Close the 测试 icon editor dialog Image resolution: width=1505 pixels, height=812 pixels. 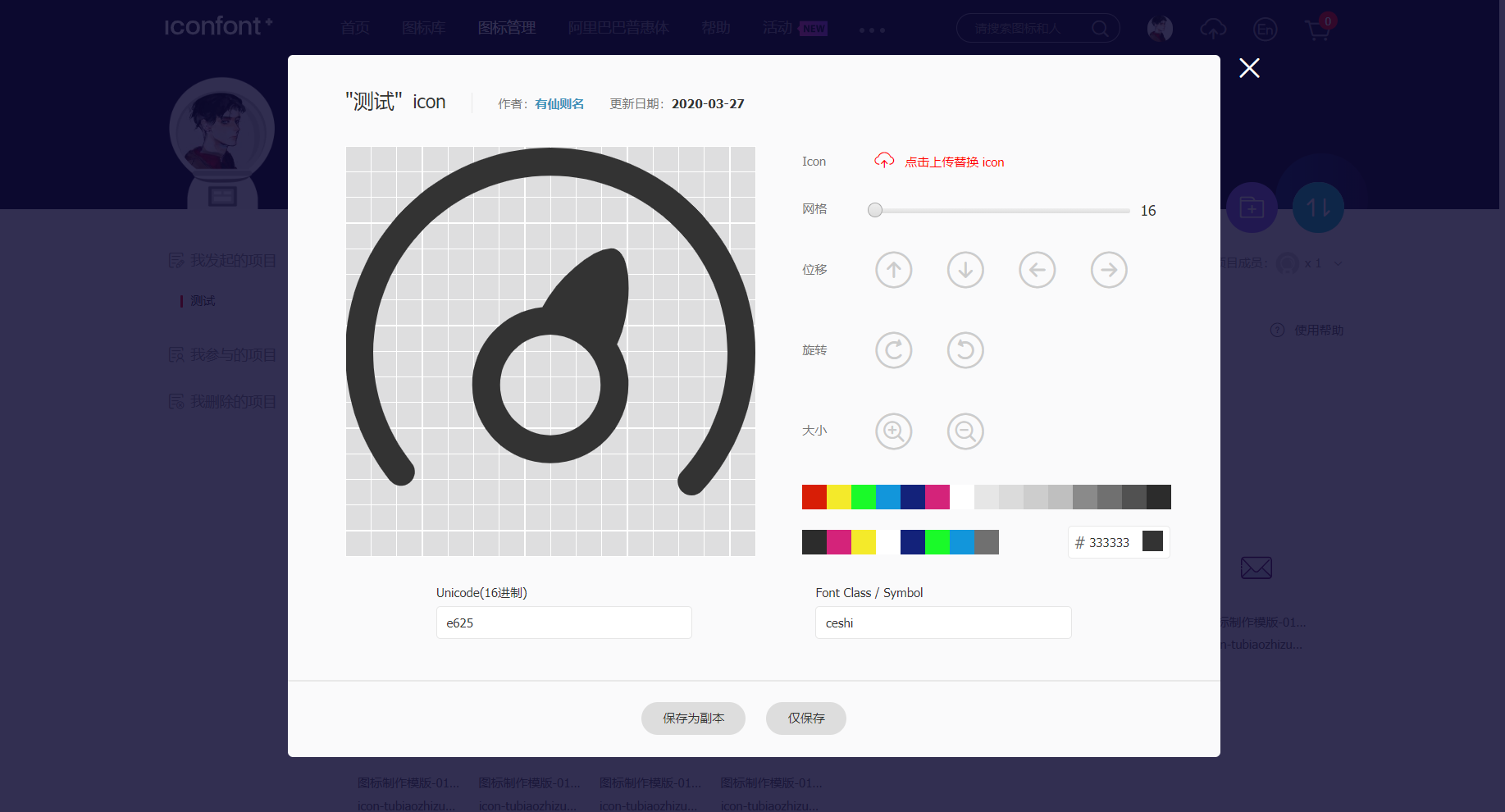click(x=1249, y=68)
